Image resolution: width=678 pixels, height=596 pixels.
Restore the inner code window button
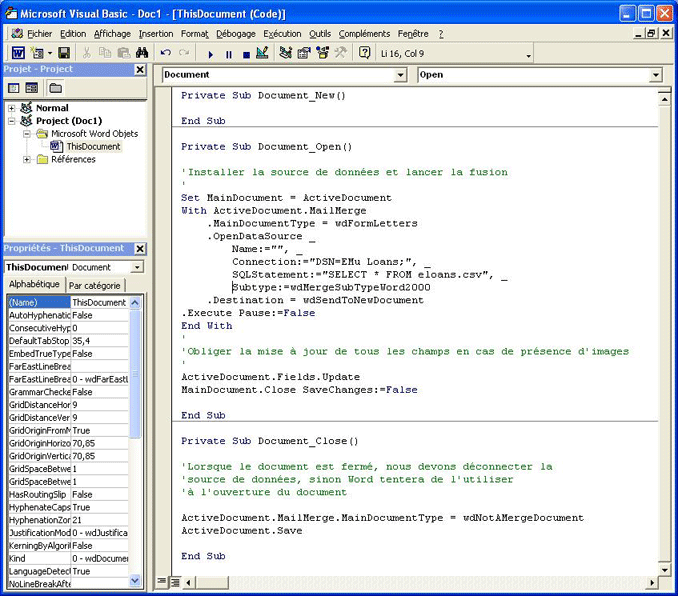click(651, 33)
